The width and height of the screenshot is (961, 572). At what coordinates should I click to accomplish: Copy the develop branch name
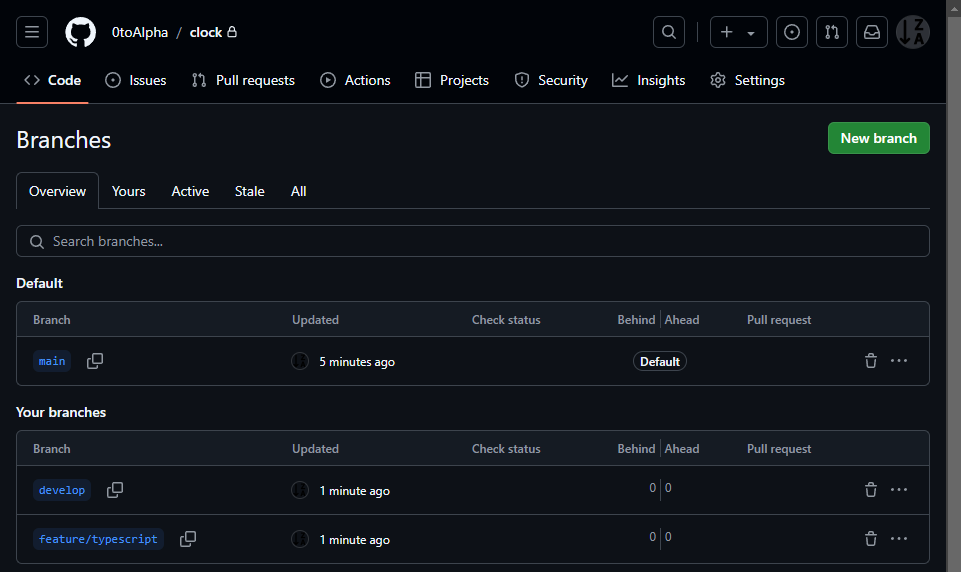click(115, 490)
